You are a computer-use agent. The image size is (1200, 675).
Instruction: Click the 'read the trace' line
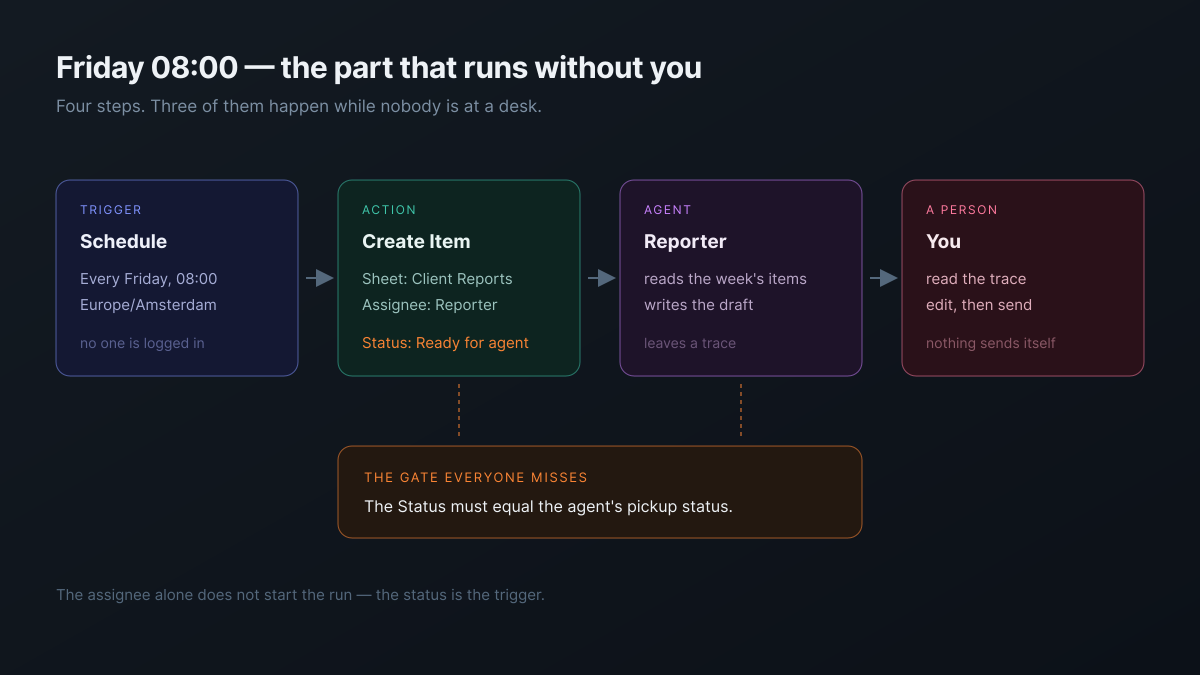click(976, 279)
